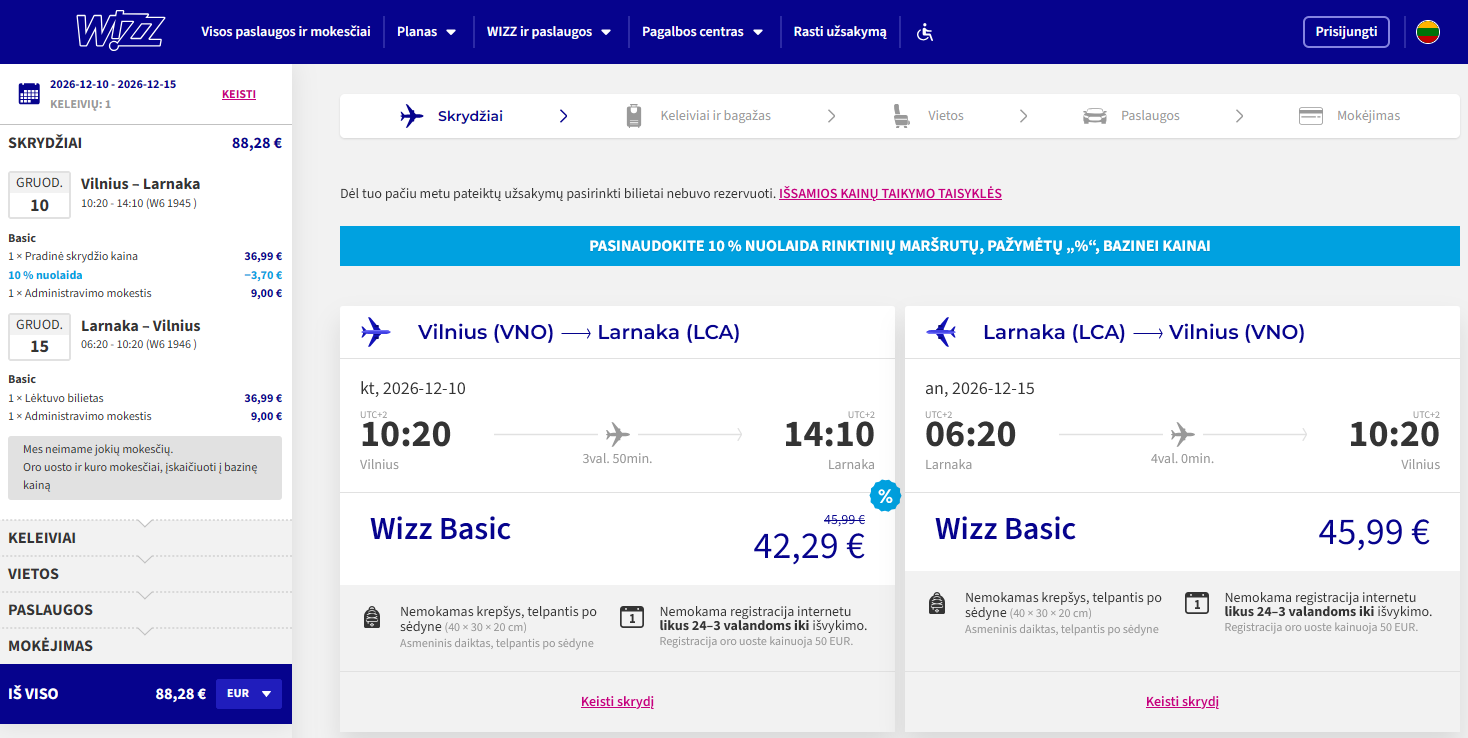Click check-in calendar icon in Larnaka–Vilnius card
The height and width of the screenshot is (738, 1468).
tap(1196, 602)
